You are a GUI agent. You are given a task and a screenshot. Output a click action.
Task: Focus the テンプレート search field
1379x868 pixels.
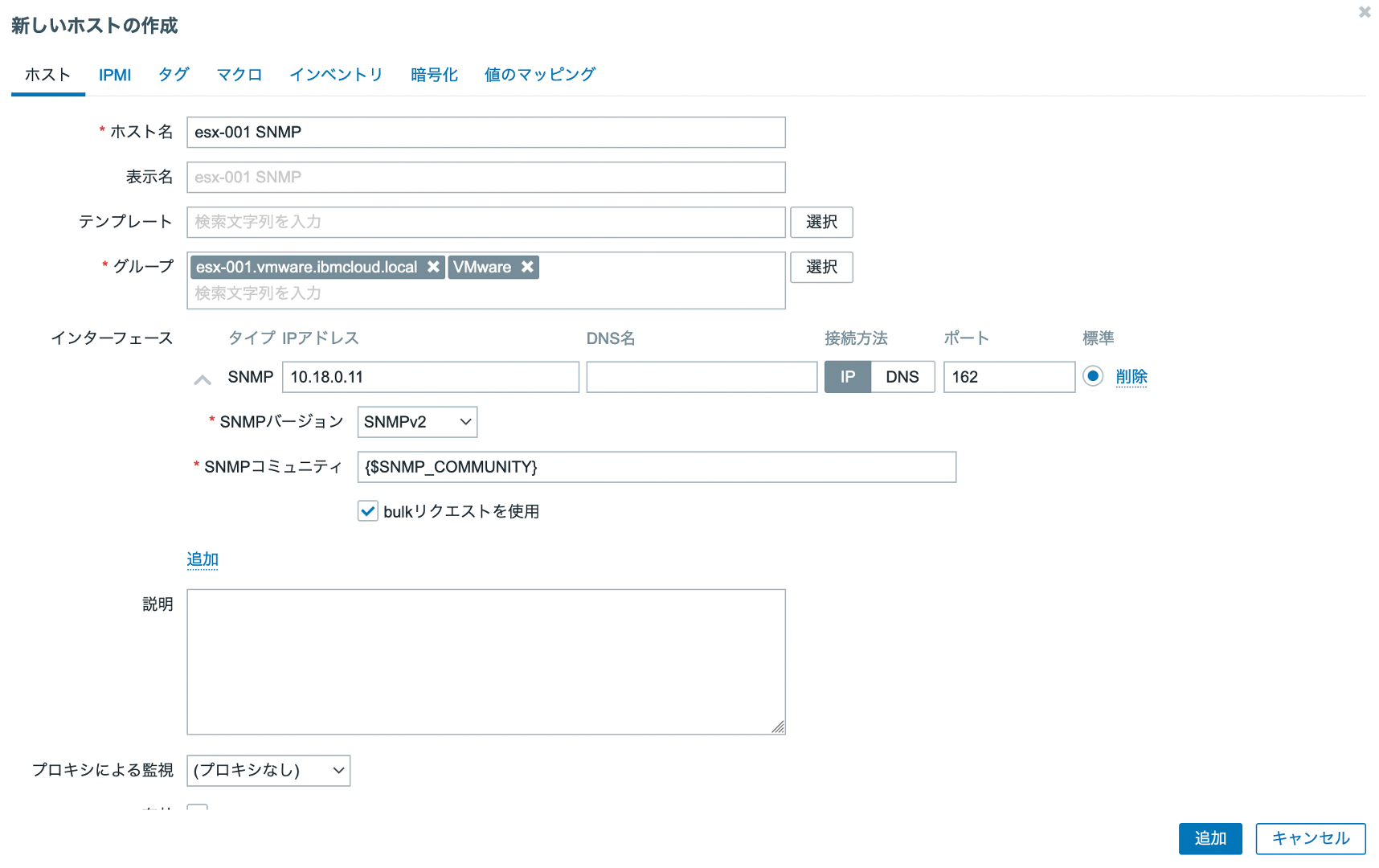point(486,223)
